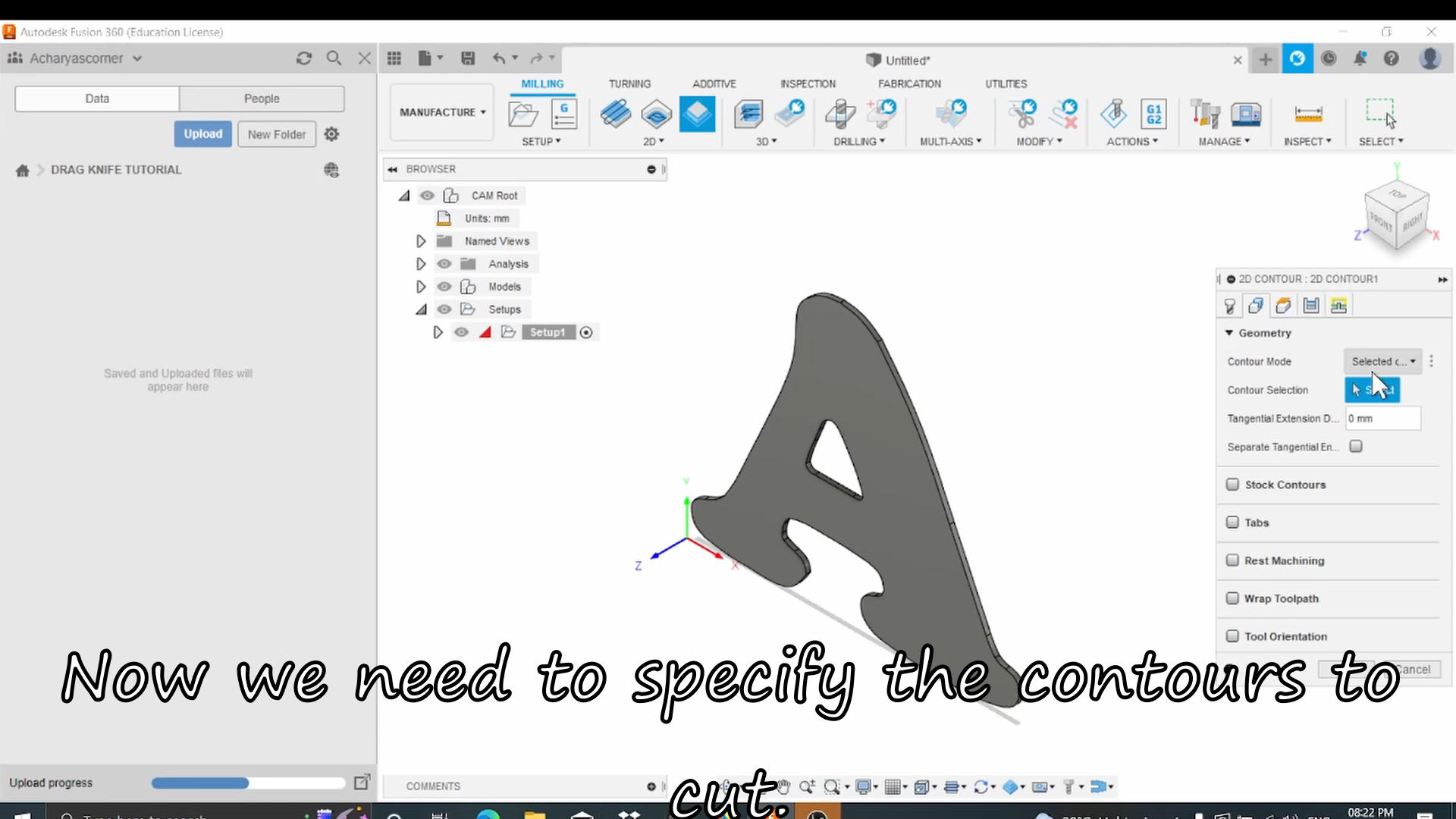Screen dimensions: 1456x819
Task: Click the refresh icon in Data panel
Action: coord(304,58)
